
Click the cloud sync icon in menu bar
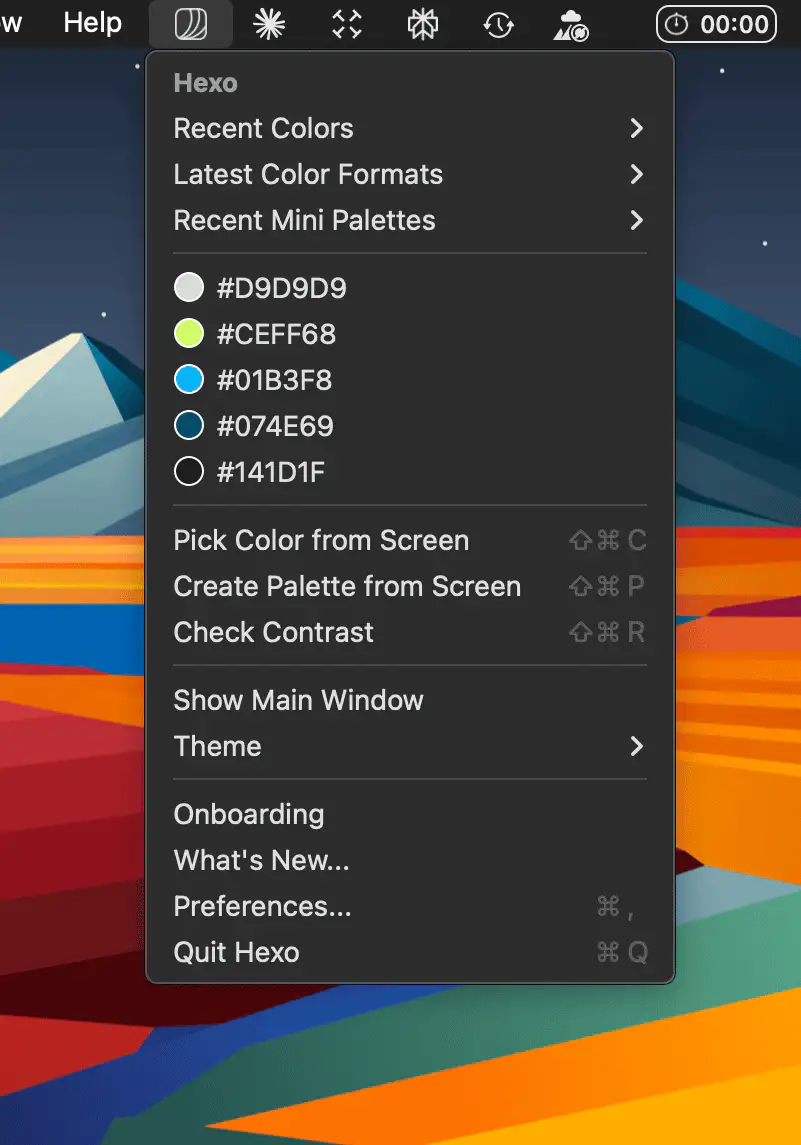point(571,24)
